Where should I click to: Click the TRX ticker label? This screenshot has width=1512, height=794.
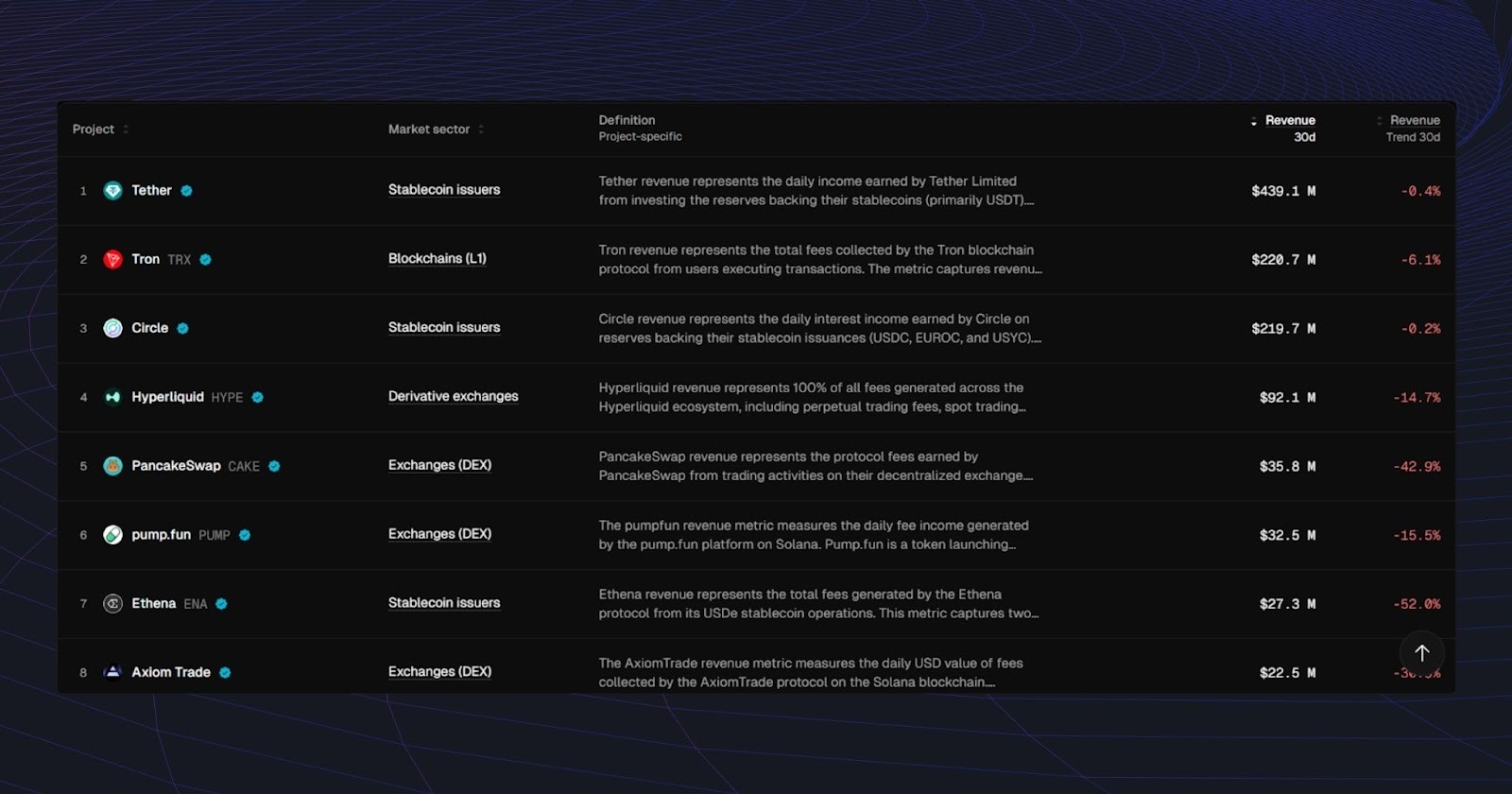[180, 260]
